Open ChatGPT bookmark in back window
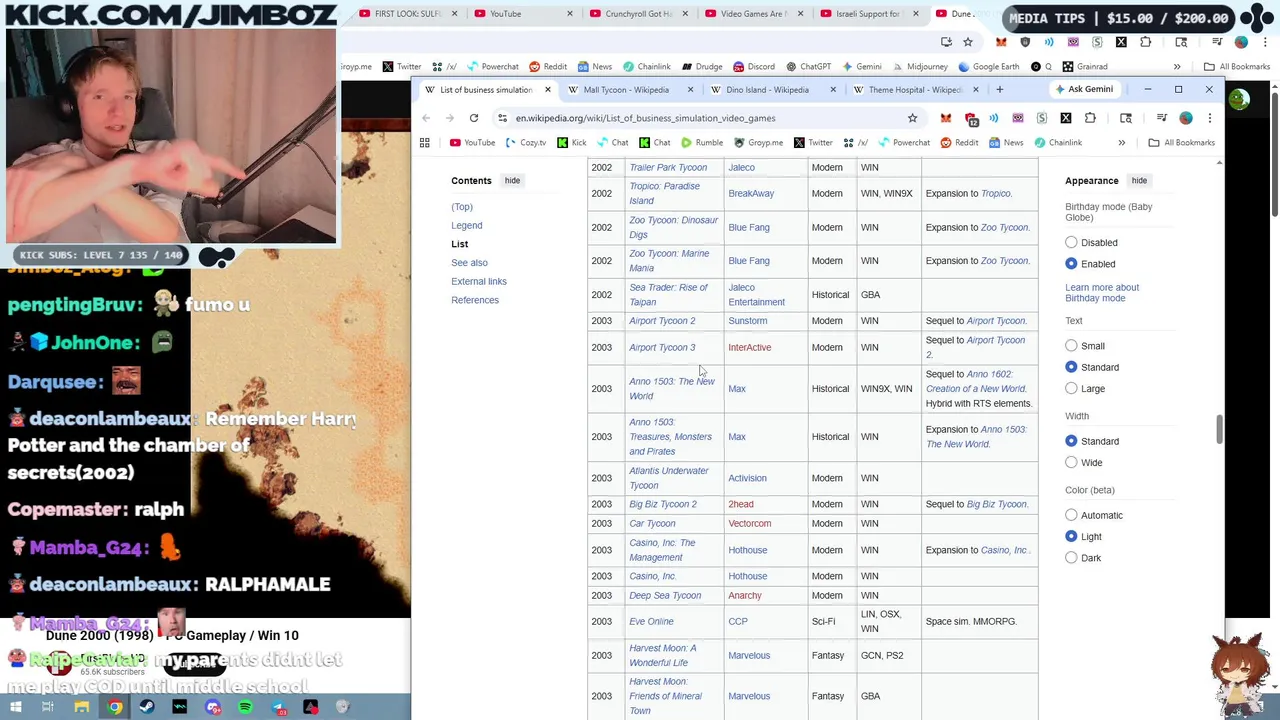This screenshot has width=1280, height=720. tap(808, 67)
